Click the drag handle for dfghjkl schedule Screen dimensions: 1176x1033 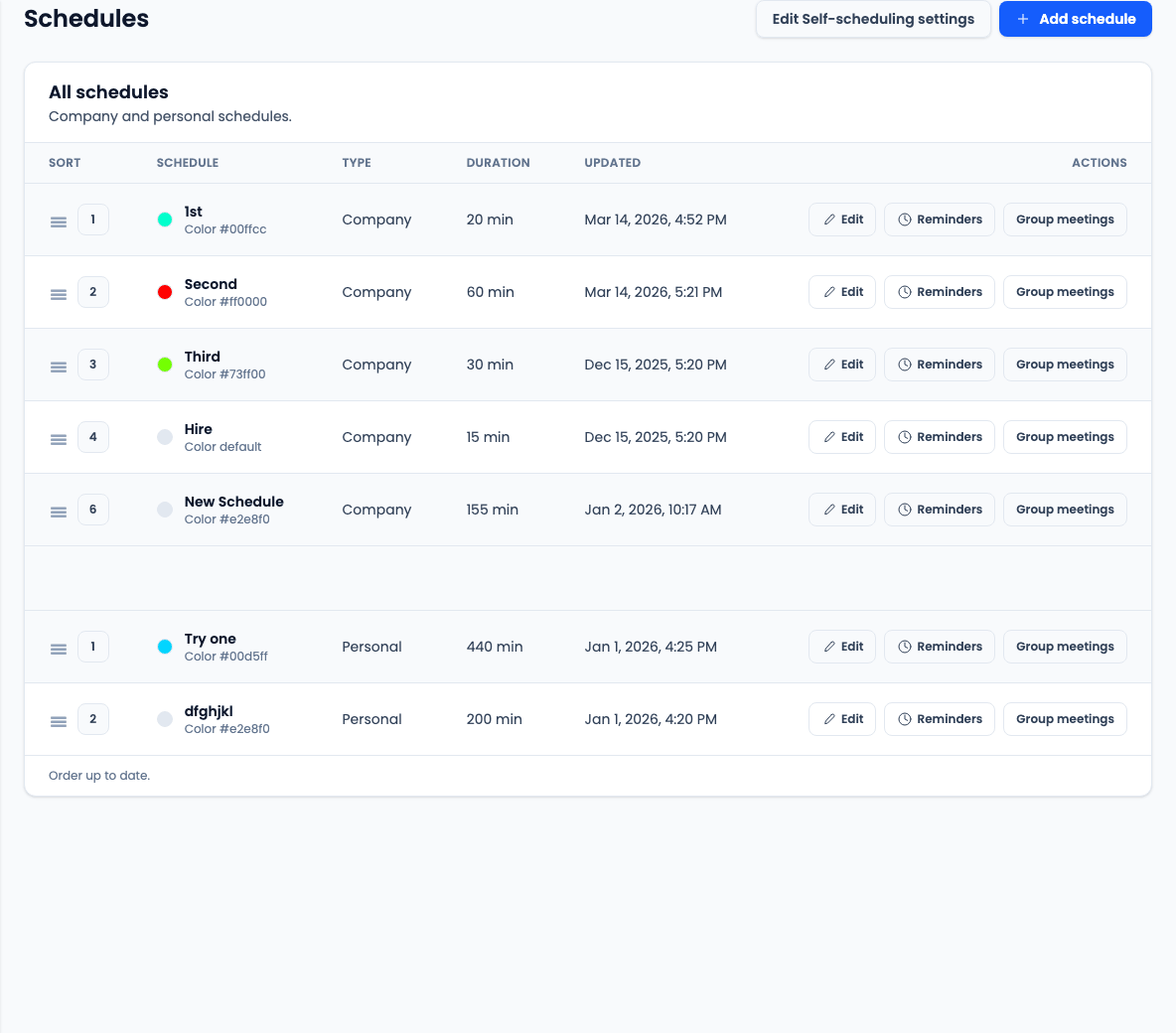(59, 722)
